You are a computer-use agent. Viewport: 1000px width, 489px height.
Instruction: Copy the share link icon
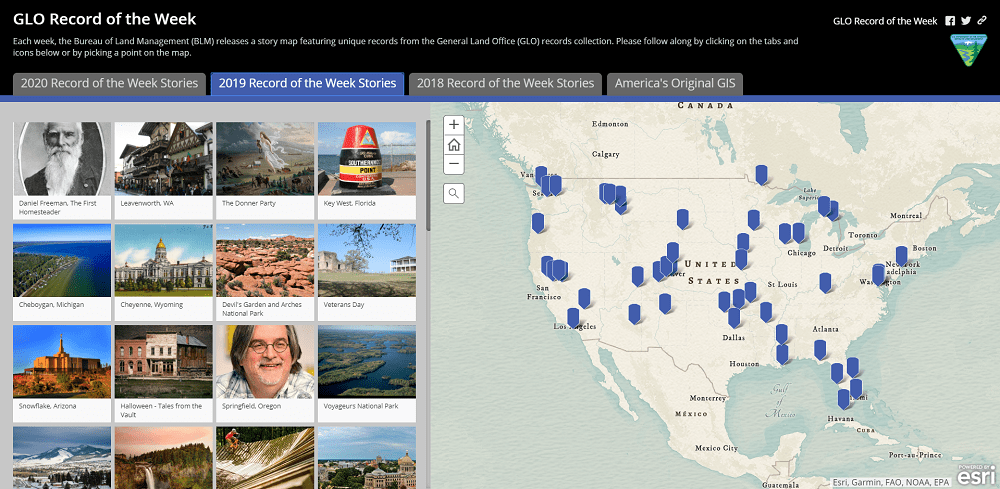click(x=983, y=21)
